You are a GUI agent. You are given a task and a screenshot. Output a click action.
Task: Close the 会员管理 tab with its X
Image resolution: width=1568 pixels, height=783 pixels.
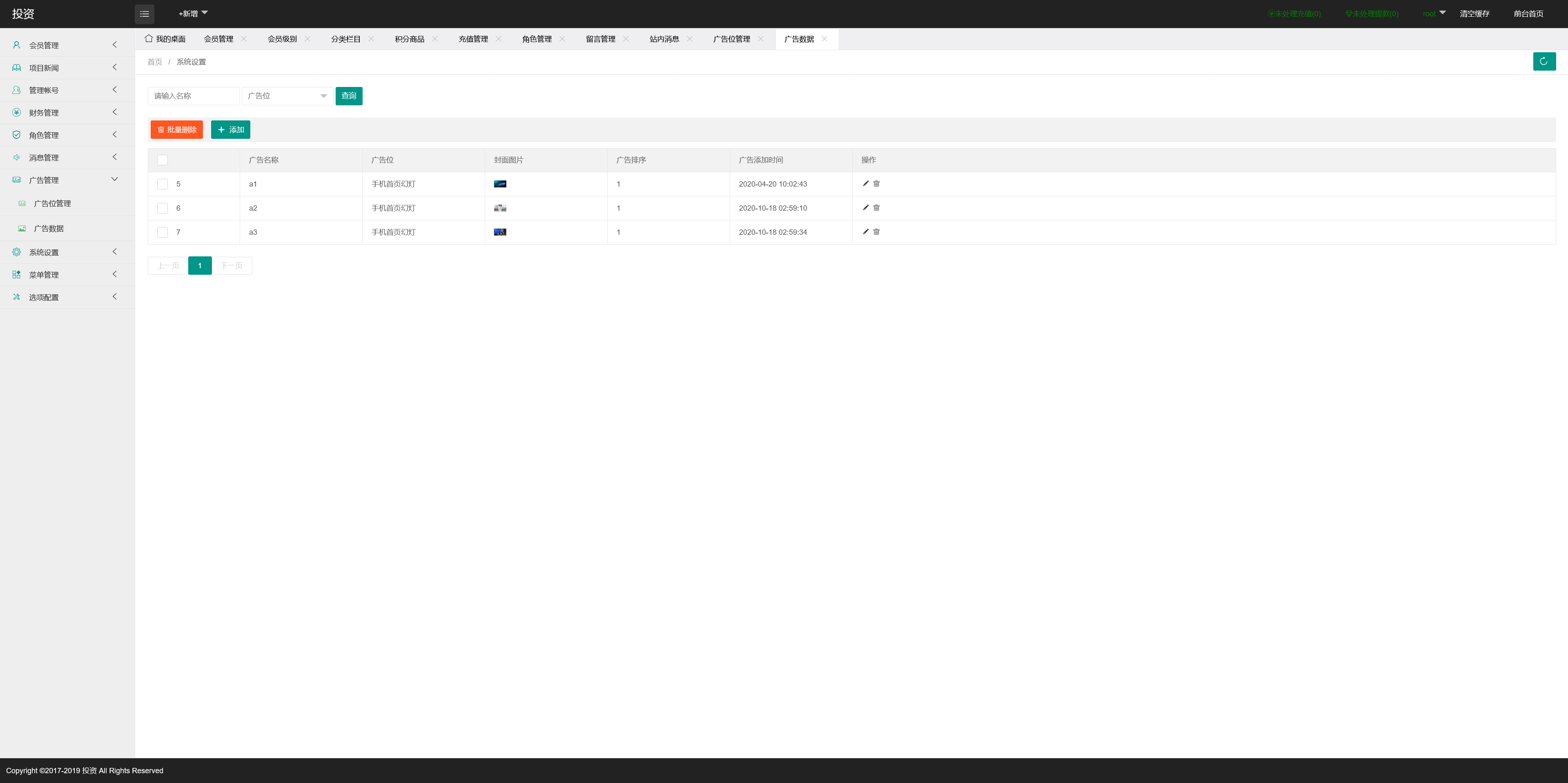243,39
